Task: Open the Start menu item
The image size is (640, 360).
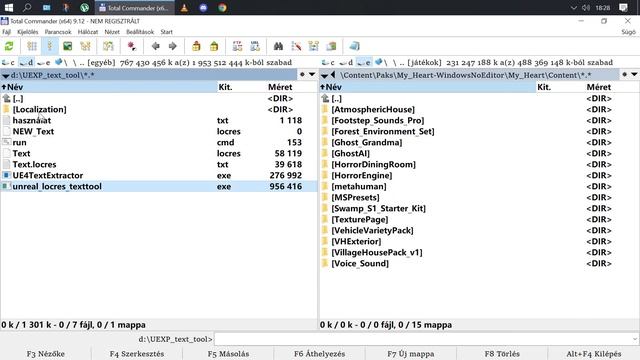Action: click(x=166, y=32)
